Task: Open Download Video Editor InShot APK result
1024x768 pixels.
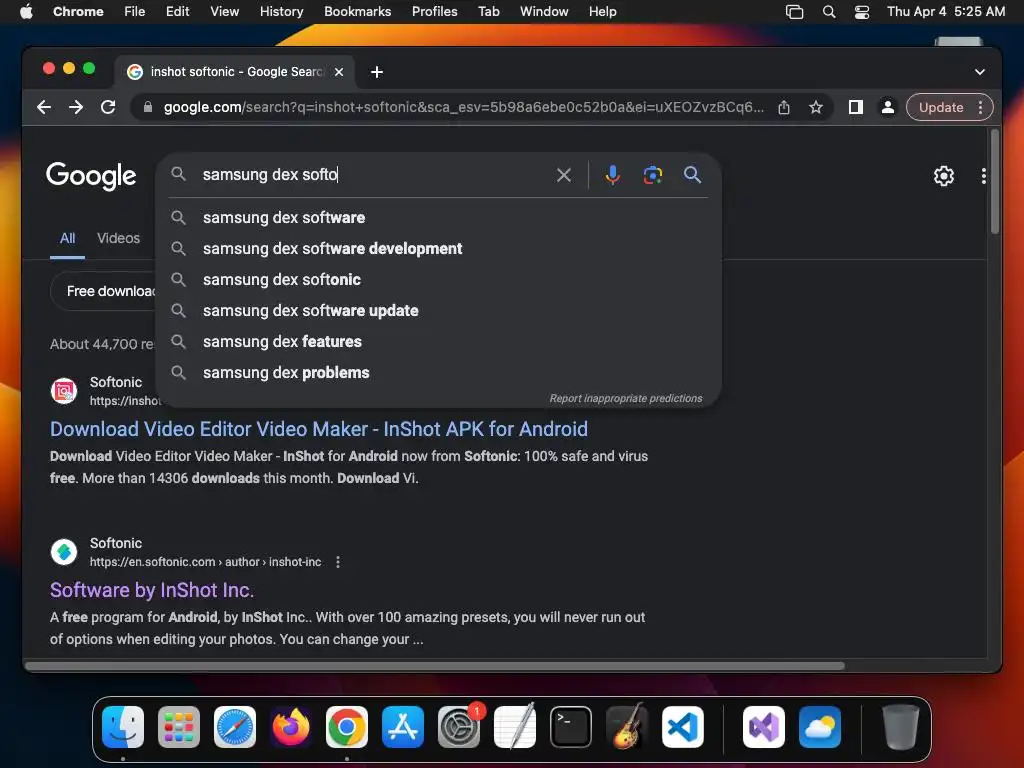Action: [x=319, y=429]
